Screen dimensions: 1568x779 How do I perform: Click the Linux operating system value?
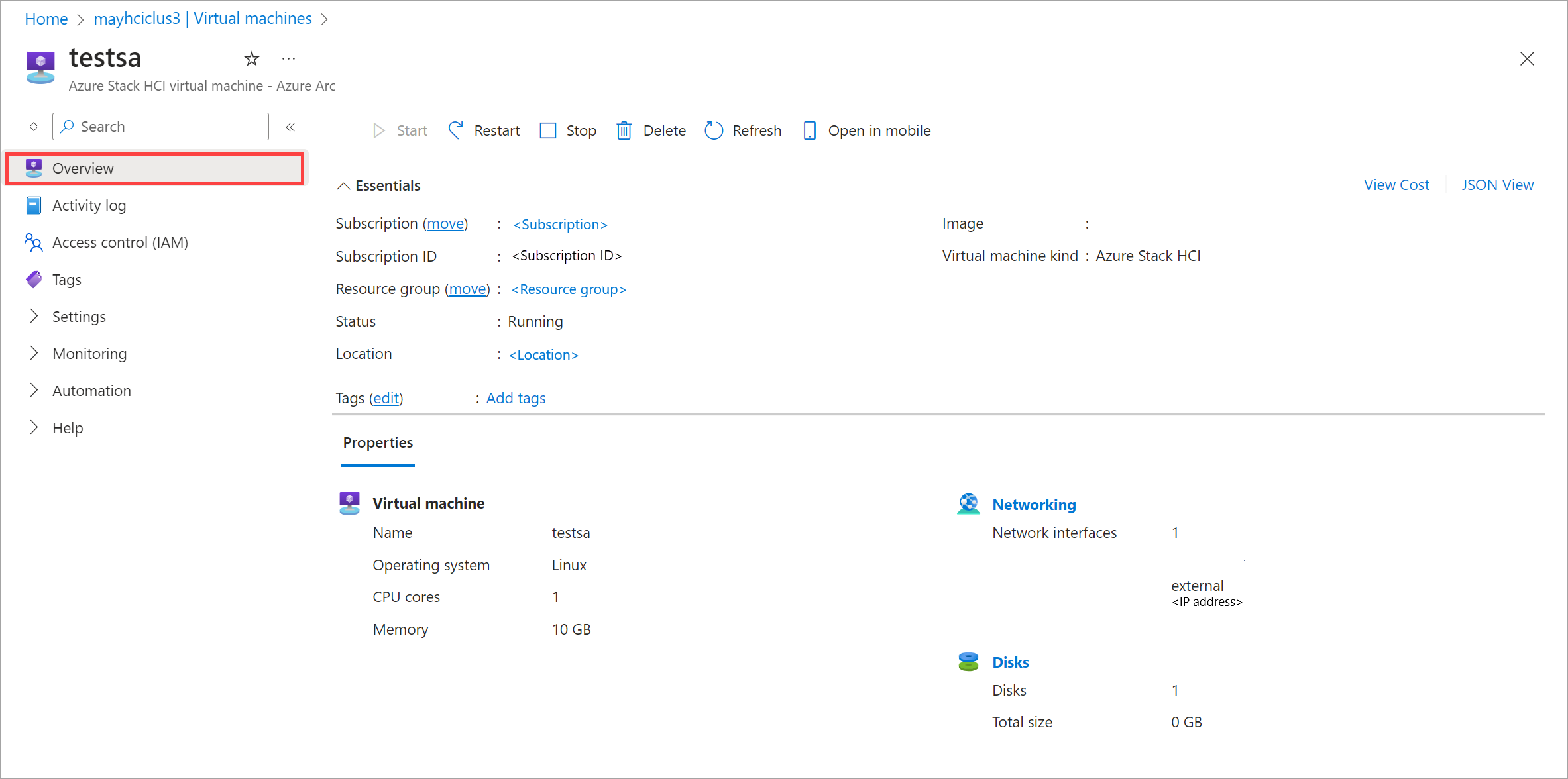pyautogui.click(x=569, y=565)
